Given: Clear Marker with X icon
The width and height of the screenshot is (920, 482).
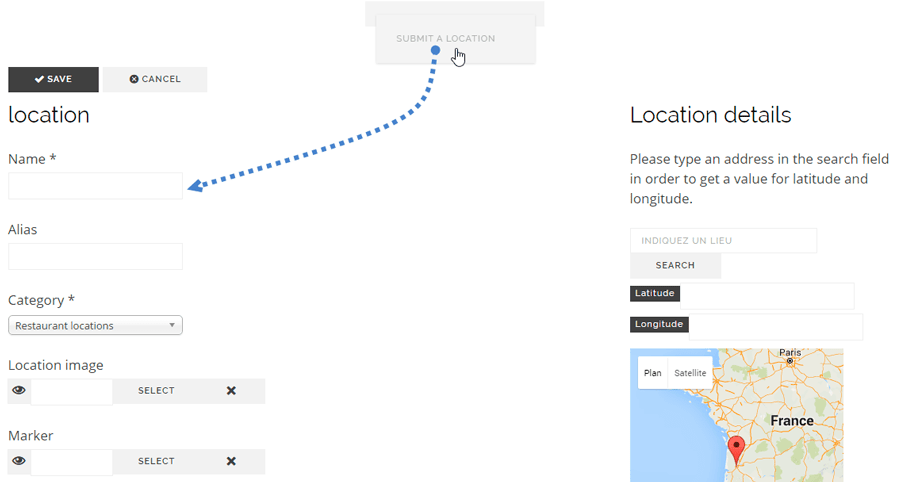Looking at the screenshot, I should coord(231,461).
